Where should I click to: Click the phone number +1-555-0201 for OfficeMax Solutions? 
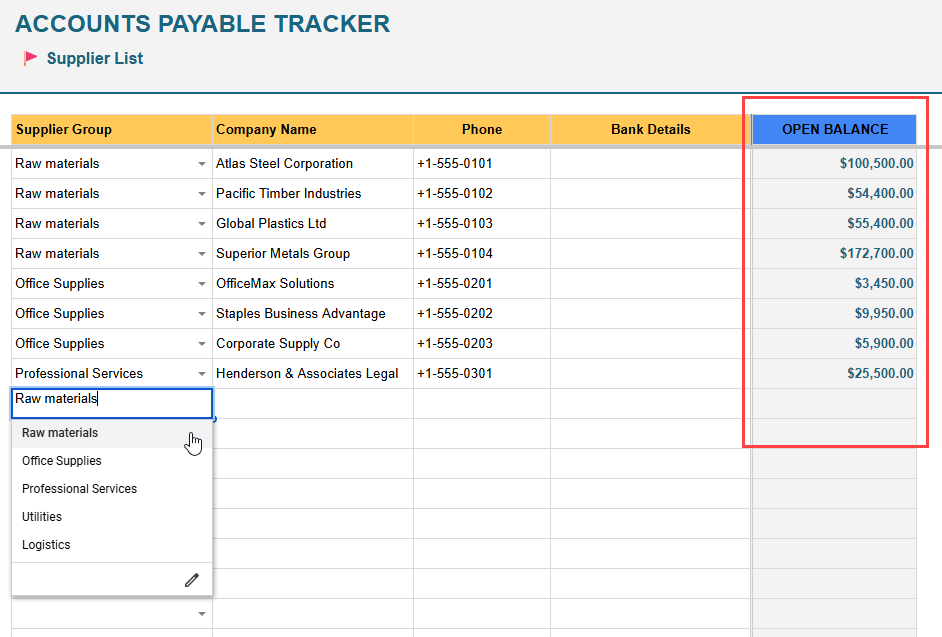pos(482,283)
